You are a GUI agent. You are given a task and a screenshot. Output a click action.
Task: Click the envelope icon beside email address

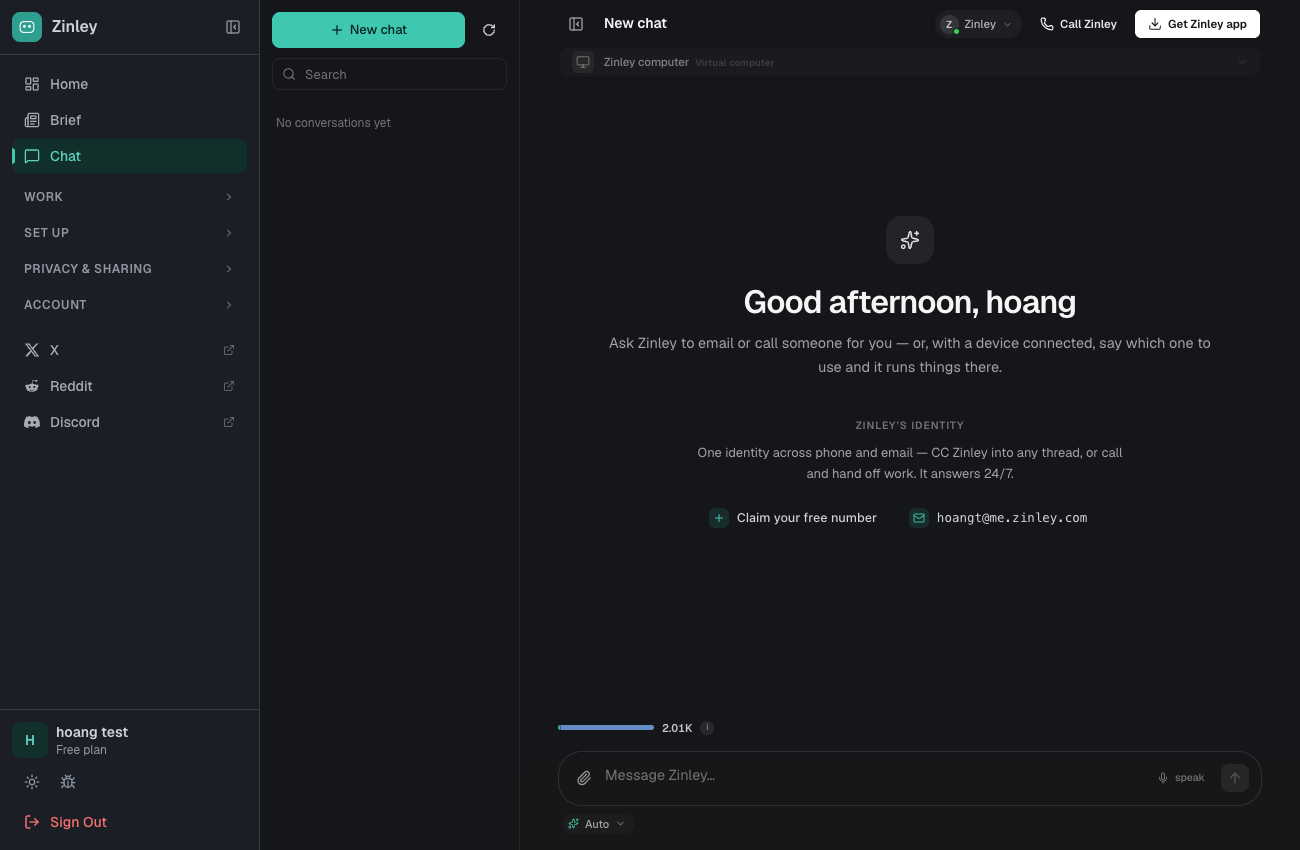(x=919, y=518)
